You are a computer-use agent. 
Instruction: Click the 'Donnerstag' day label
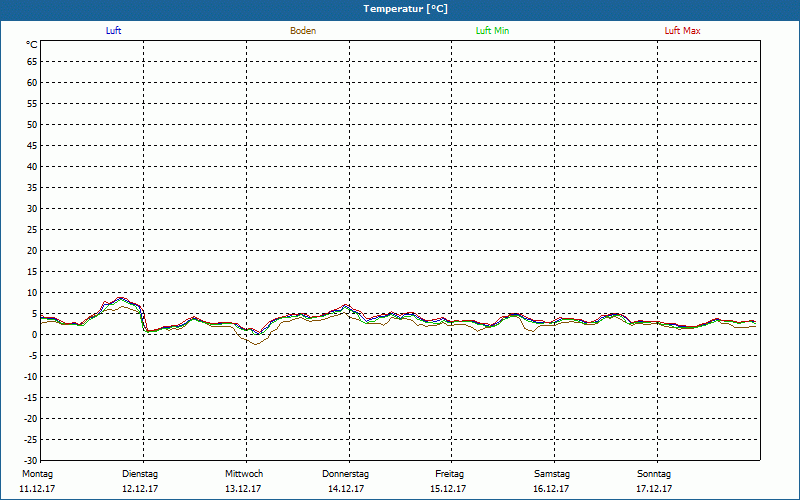pyautogui.click(x=345, y=474)
